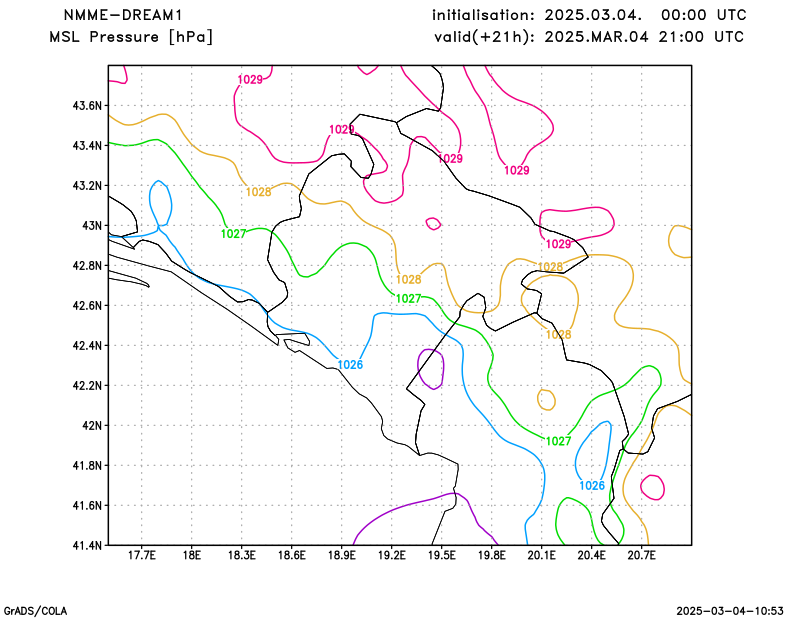Screen dimensions: 800x618
Task: Pick the 18.6E longitude label
Action: click(x=291, y=555)
